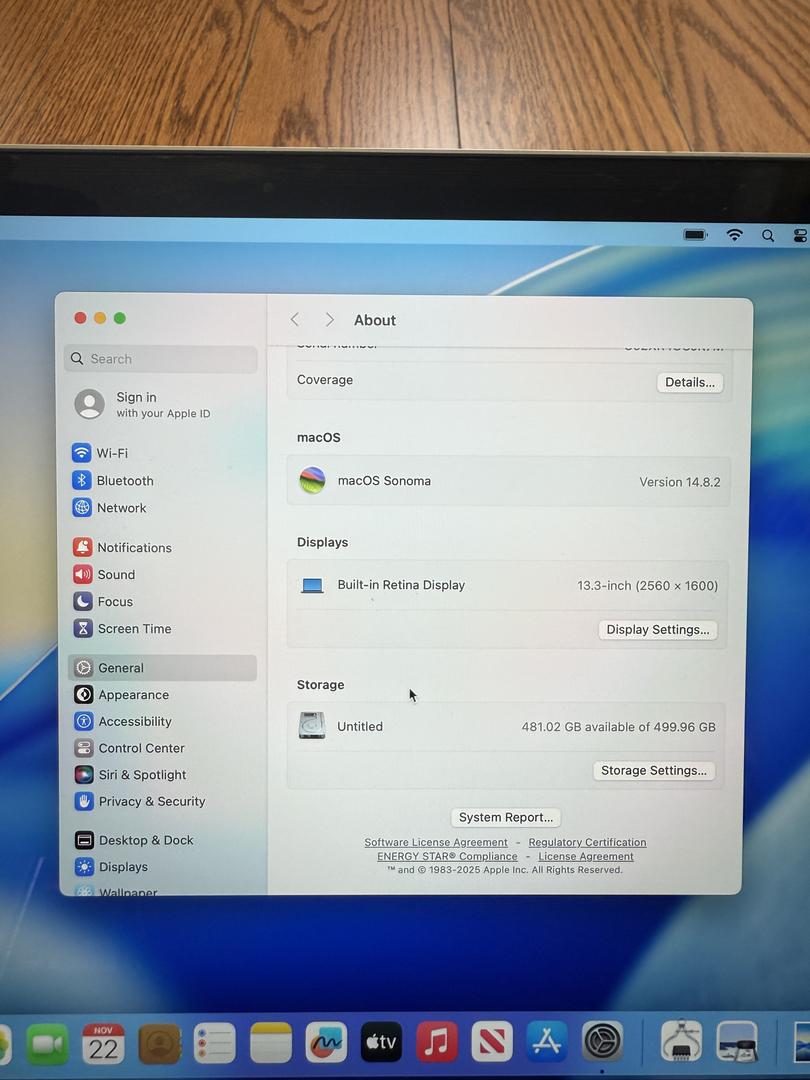
Task: Open Wi-Fi settings in sidebar
Action: click(x=101, y=453)
